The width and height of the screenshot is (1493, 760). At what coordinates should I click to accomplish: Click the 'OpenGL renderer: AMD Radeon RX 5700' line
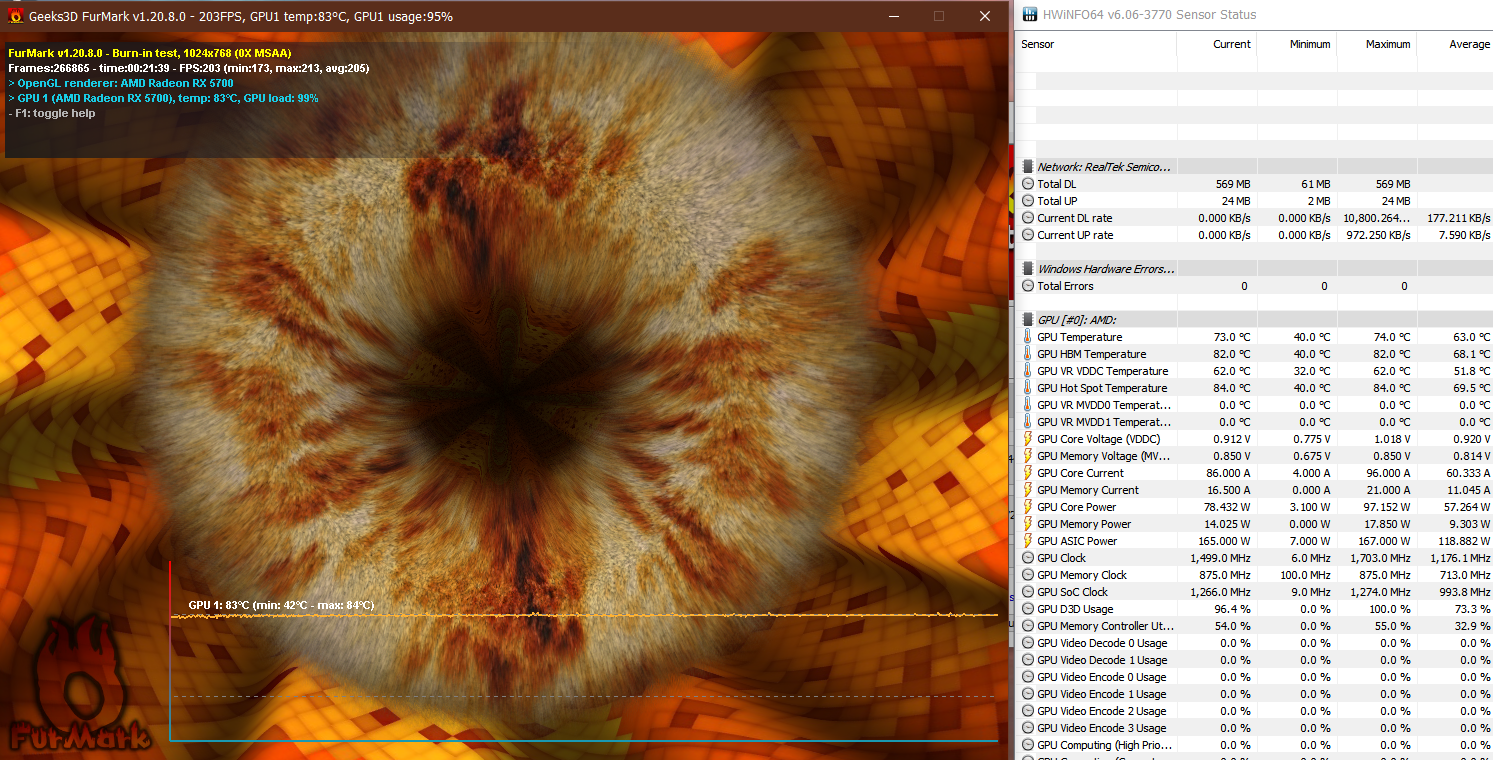(121, 83)
